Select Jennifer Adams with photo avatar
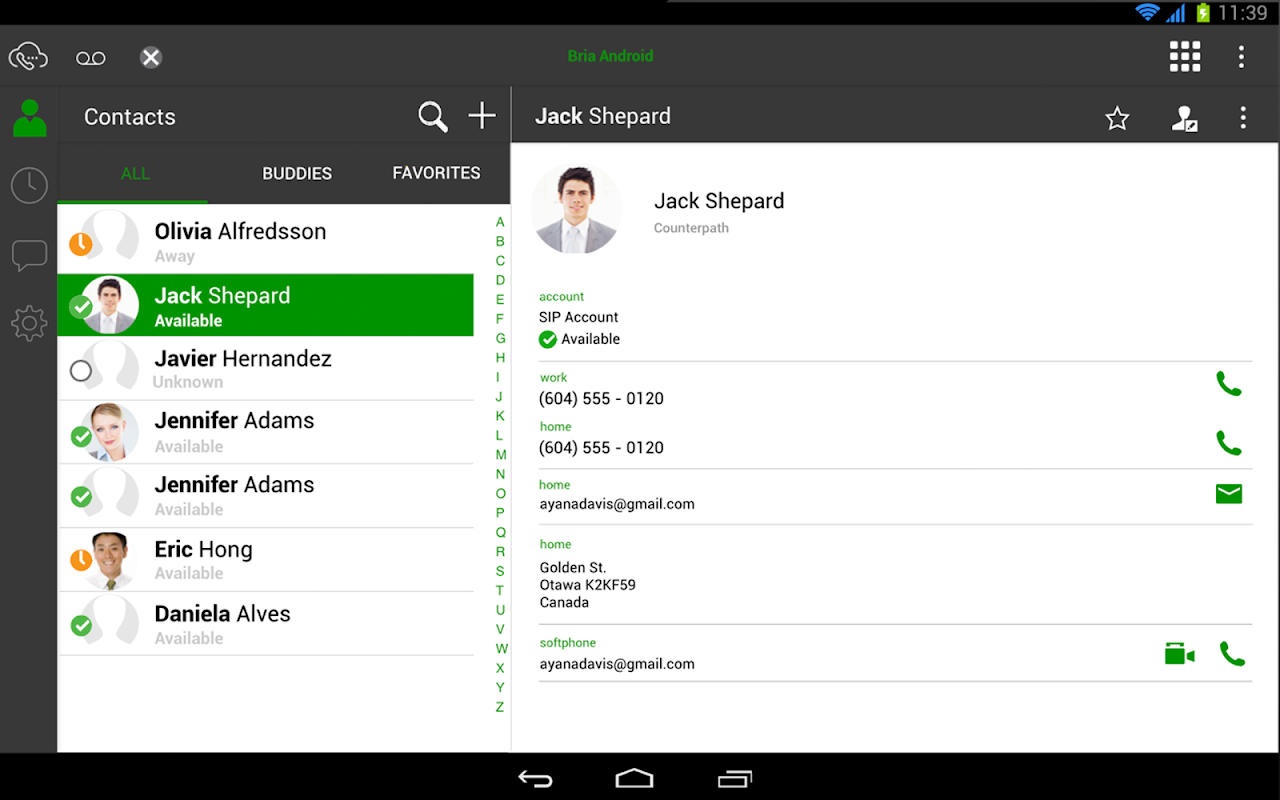Screen dimensions: 1280x800 [x=265, y=432]
